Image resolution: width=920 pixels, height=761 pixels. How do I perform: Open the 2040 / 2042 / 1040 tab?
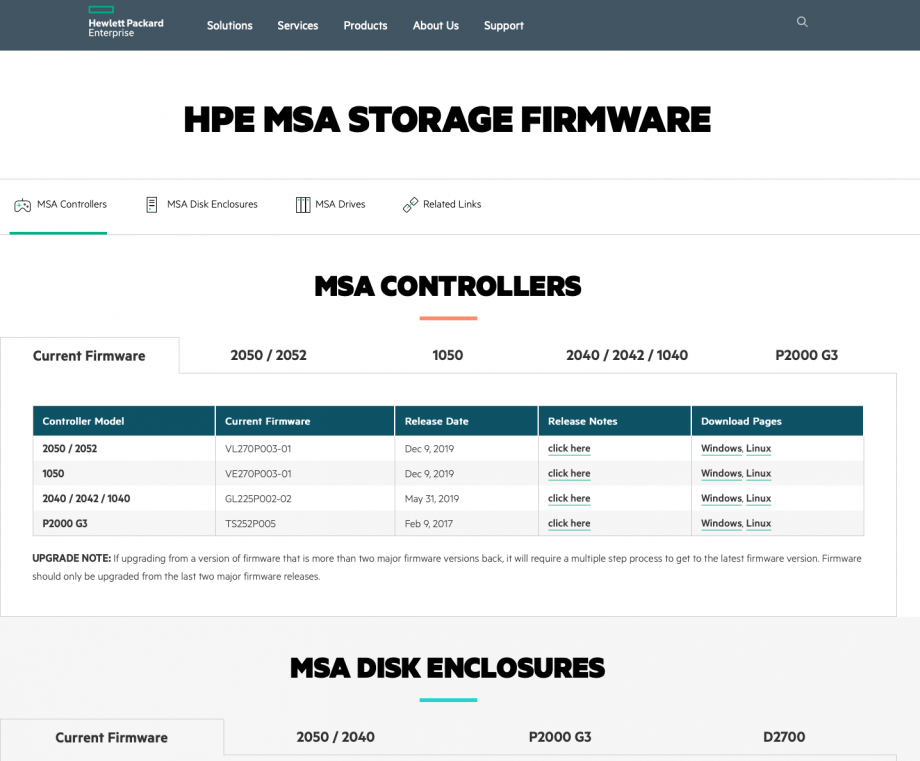[x=626, y=354]
